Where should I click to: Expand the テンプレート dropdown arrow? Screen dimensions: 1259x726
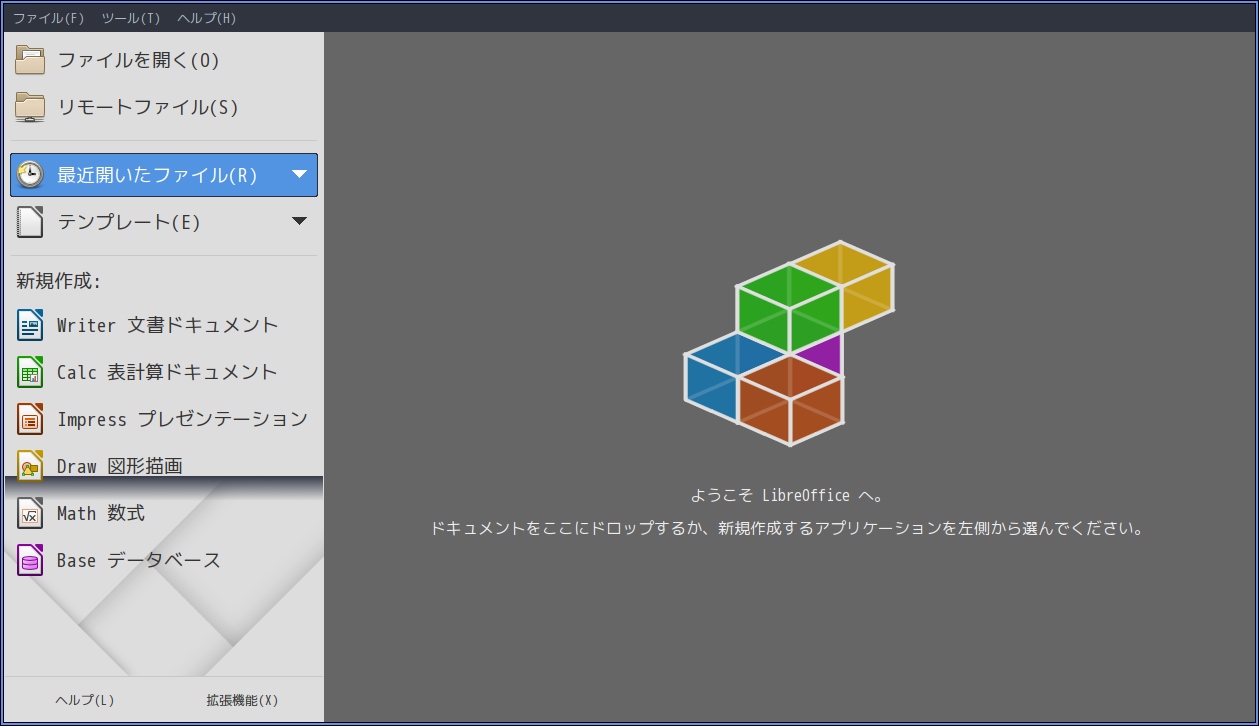(x=299, y=221)
